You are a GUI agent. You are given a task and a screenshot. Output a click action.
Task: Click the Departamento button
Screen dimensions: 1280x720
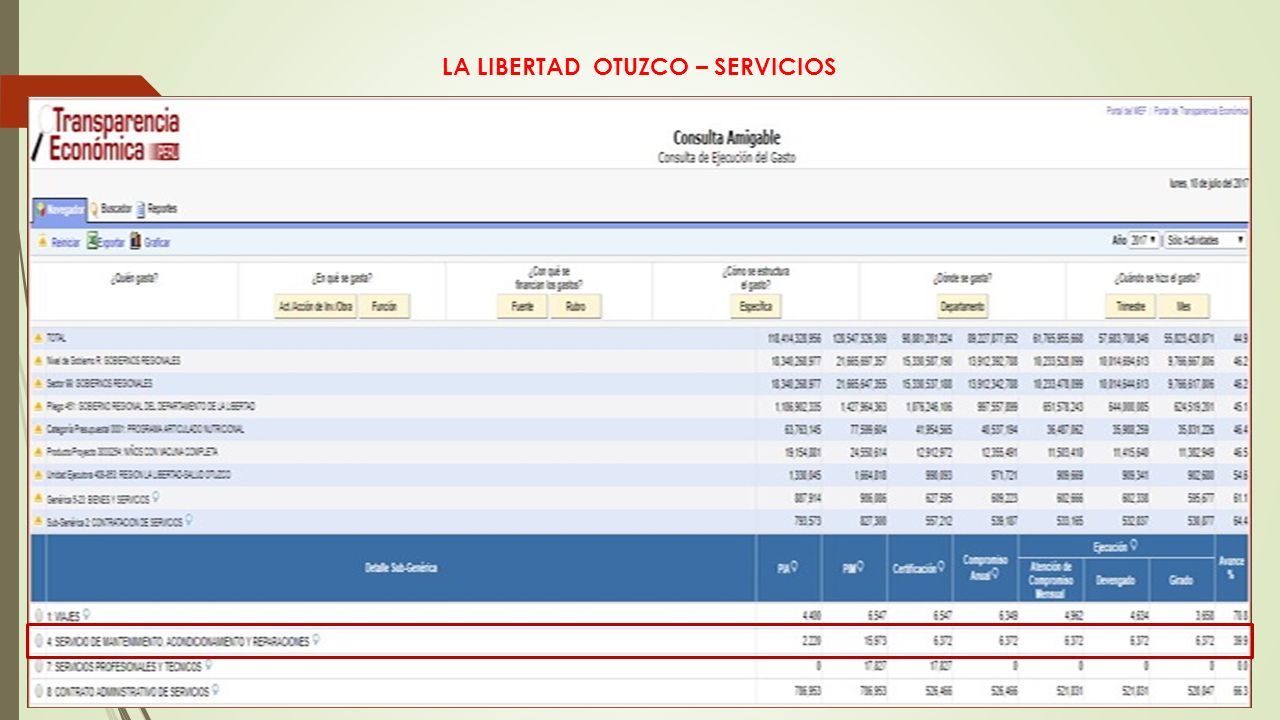[x=962, y=307]
